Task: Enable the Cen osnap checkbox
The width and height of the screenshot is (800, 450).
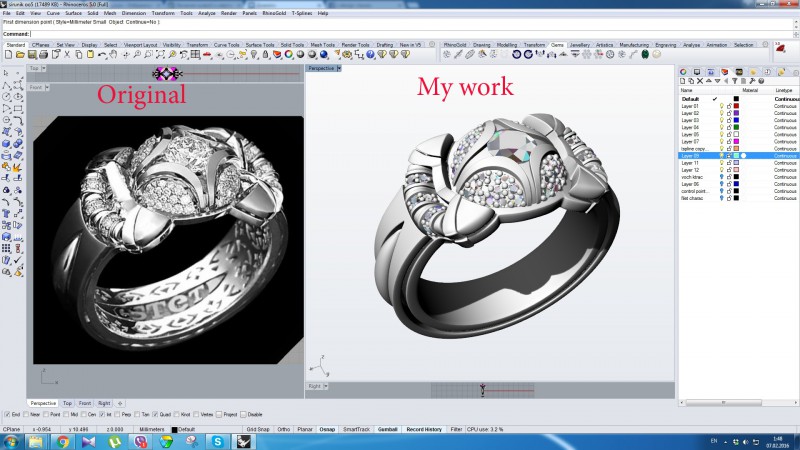Action: click(x=84, y=415)
